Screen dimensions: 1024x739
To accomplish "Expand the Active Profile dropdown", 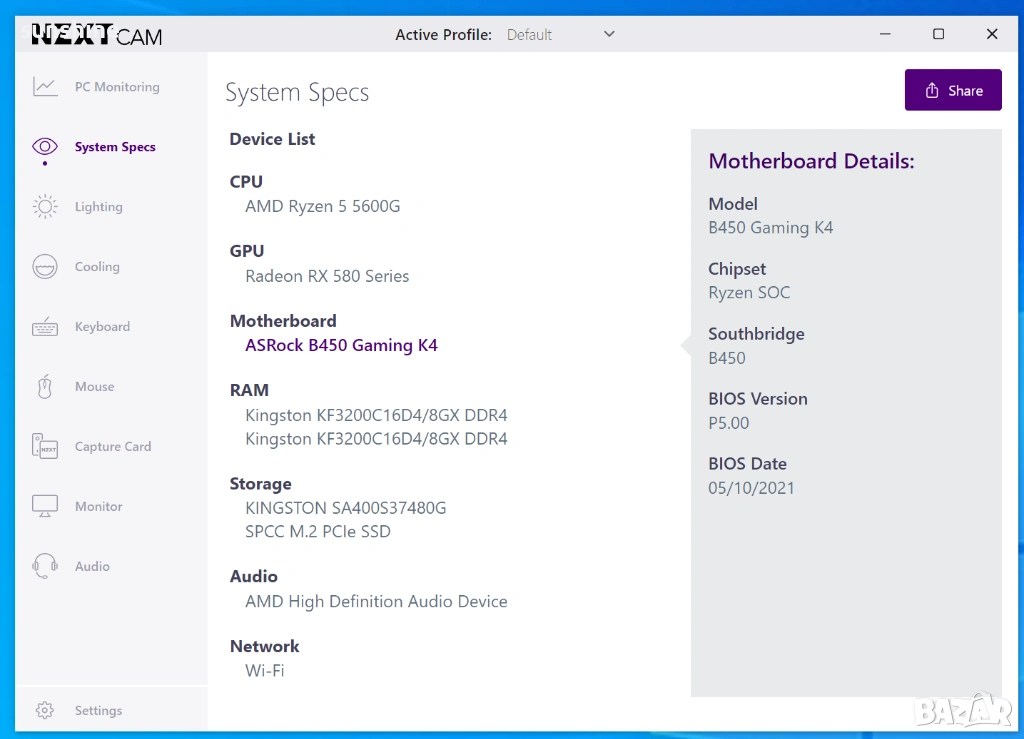I will coord(560,35).
